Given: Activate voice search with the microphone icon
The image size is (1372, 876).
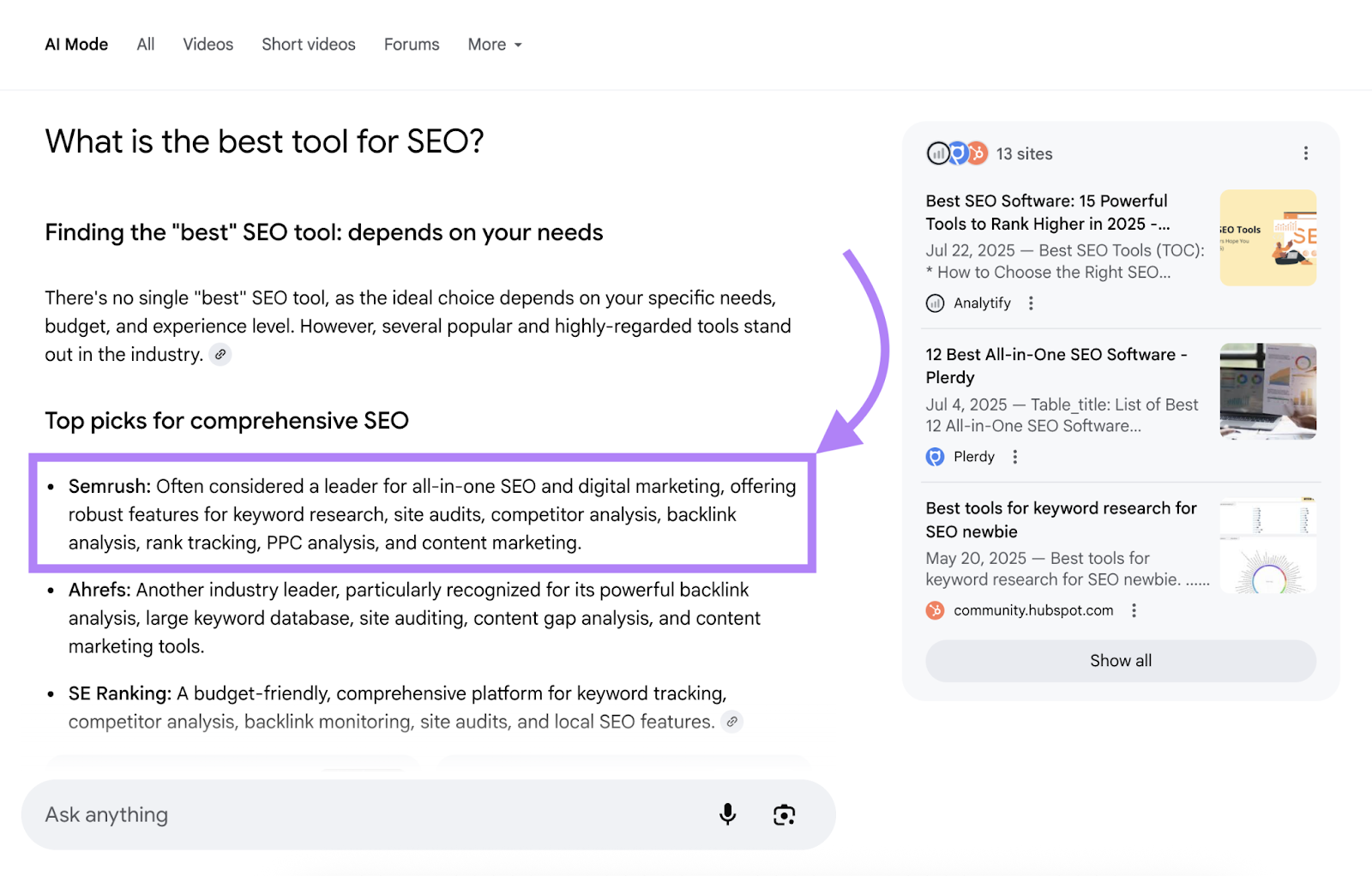Looking at the screenshot, I should [727, 814].
